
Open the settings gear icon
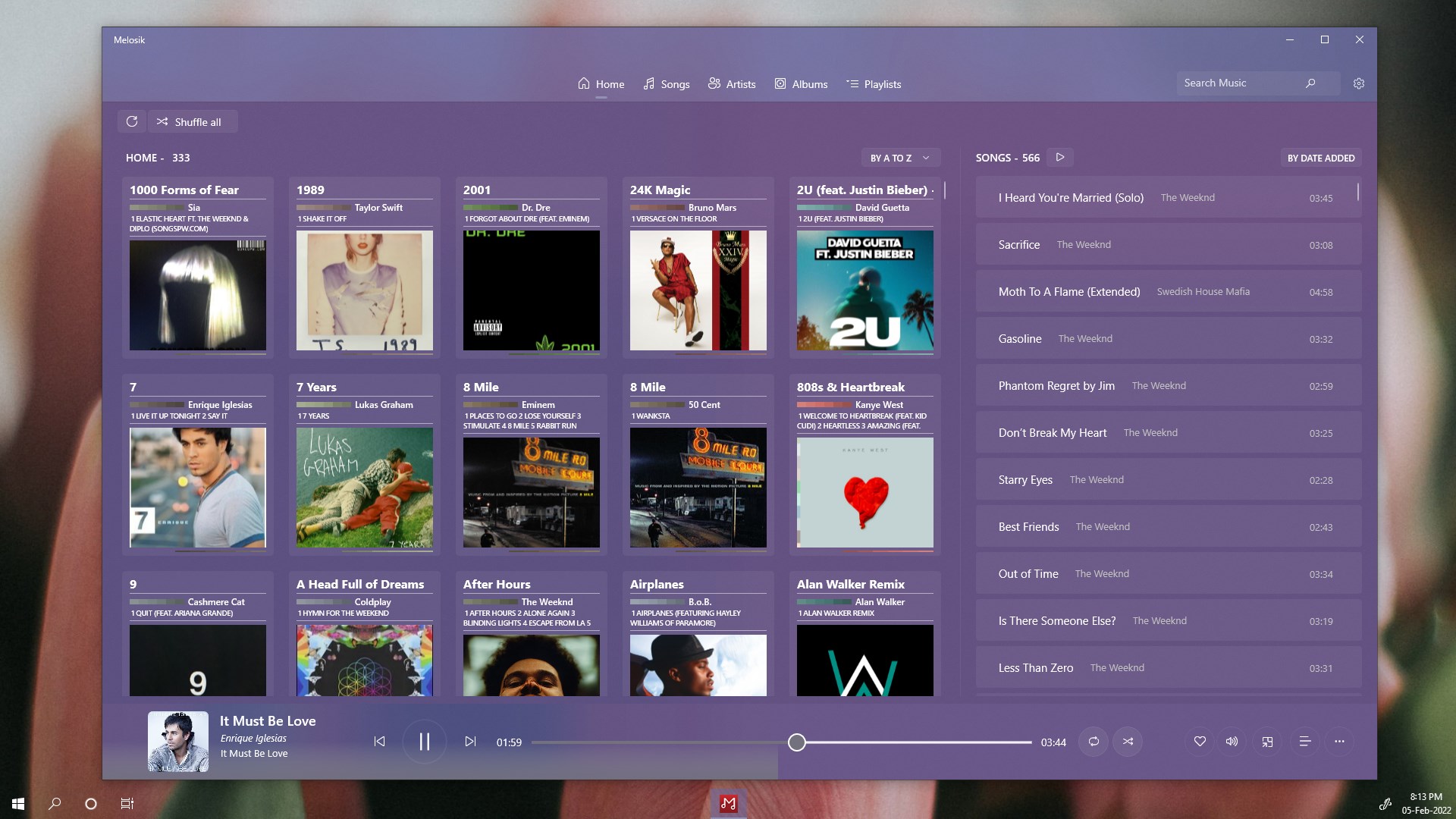1358,83
